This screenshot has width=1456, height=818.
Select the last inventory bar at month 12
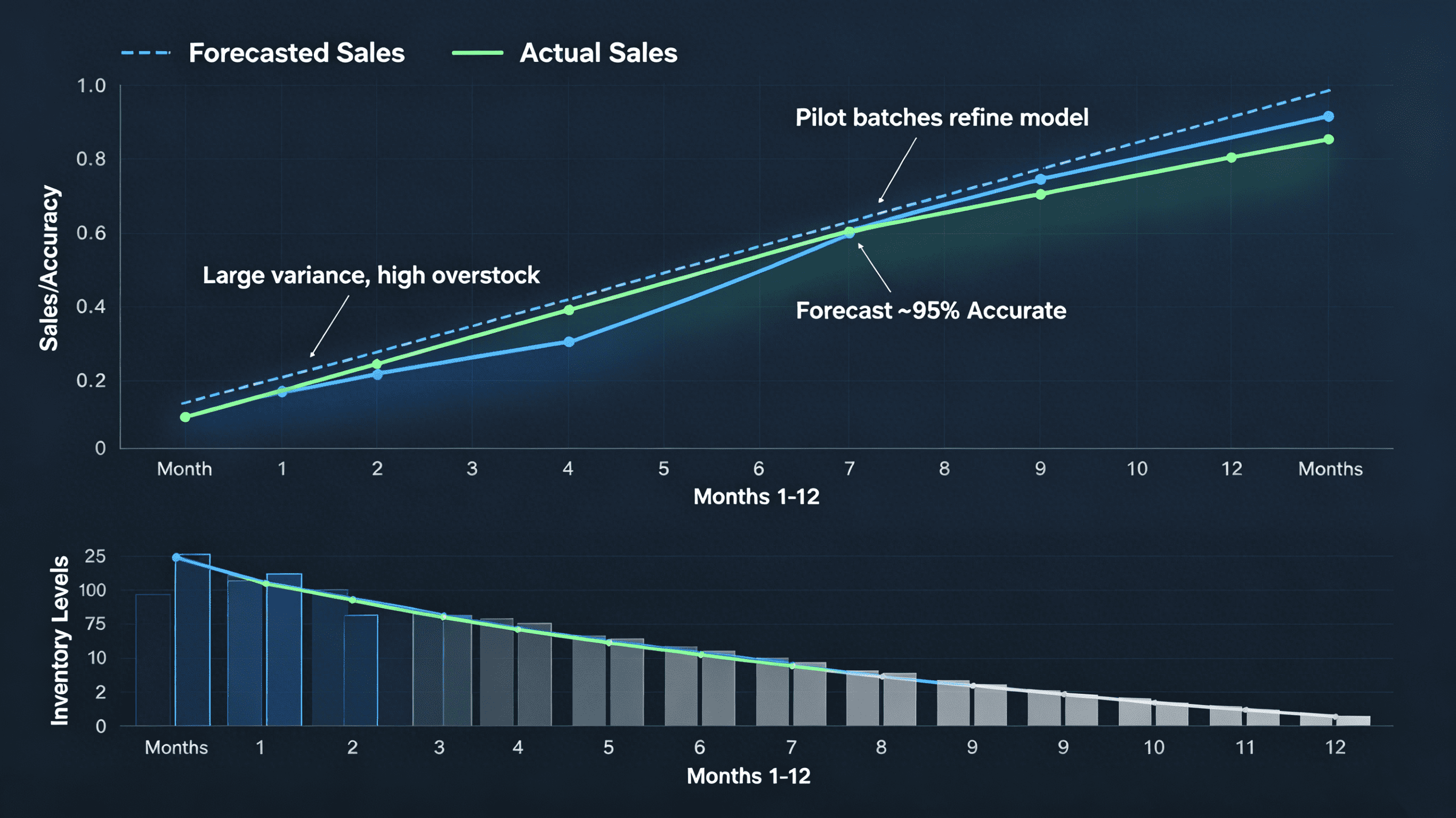pyautogui.click(x=1354, y=721)
